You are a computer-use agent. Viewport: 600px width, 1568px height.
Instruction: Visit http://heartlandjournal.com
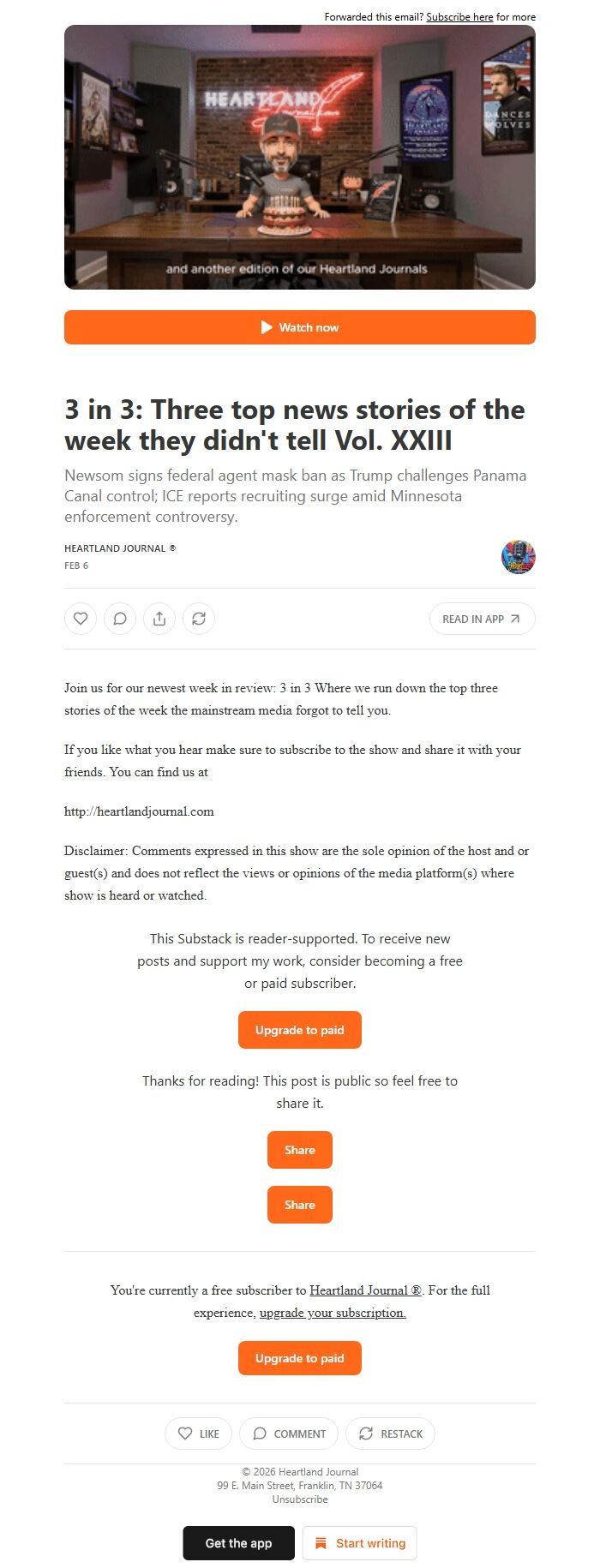139,811
